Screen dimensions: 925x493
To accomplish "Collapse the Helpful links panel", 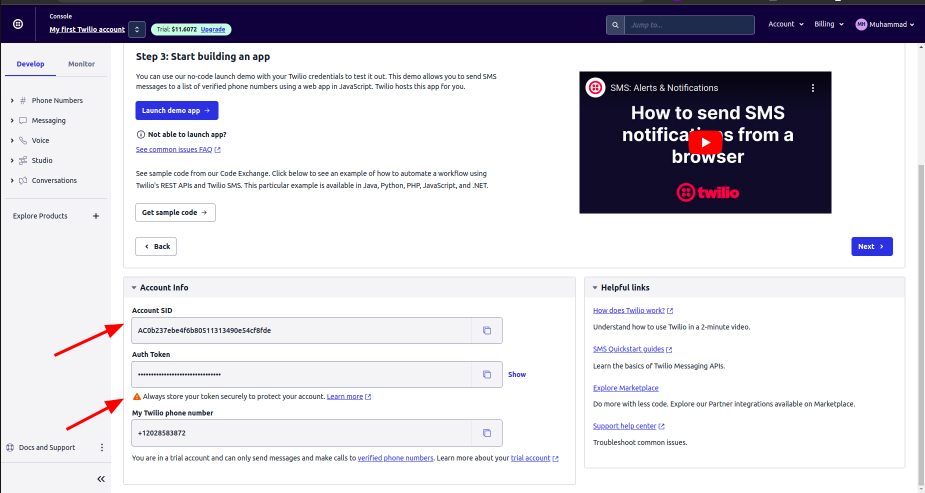I will [x=595, y=288].
